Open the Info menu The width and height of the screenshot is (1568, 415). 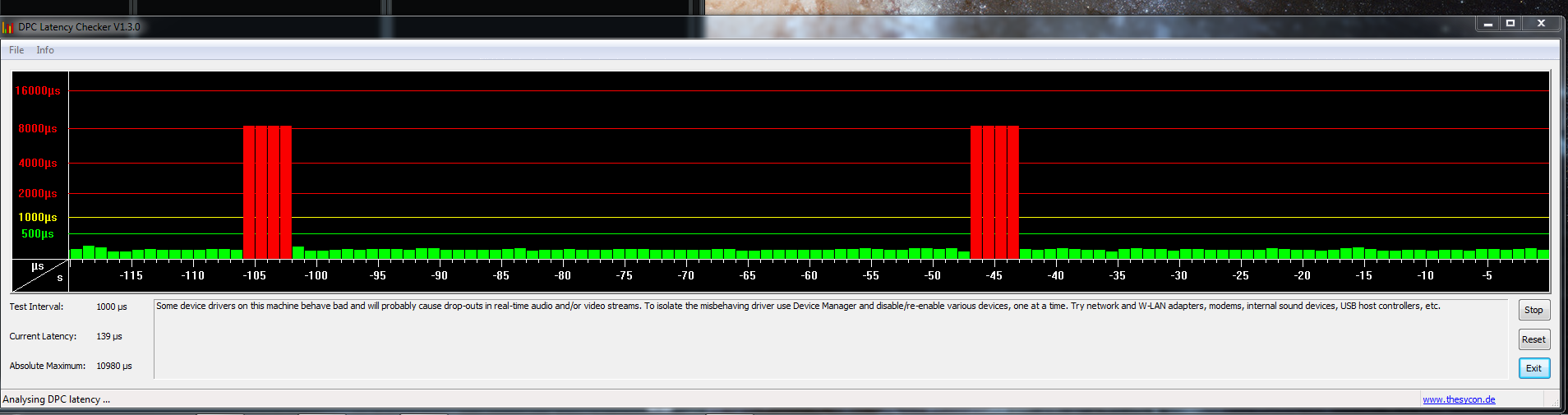click(45, 50)
